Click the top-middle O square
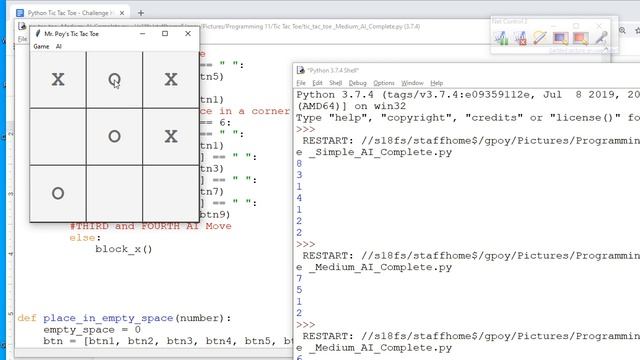 pos(114,80)
